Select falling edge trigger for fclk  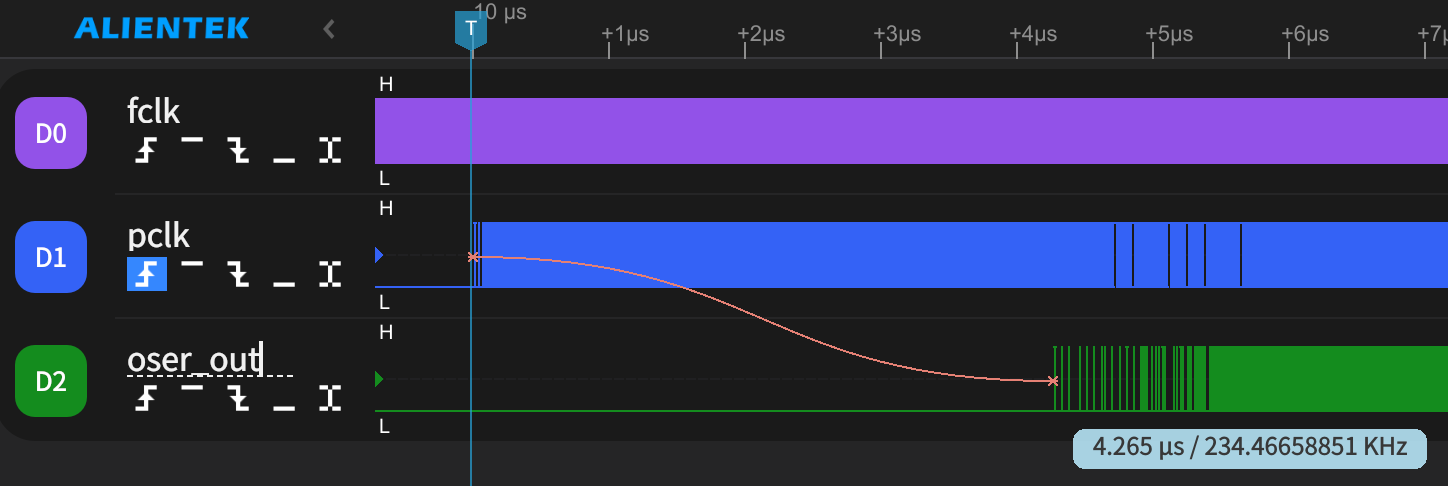(x=238, y=150)
